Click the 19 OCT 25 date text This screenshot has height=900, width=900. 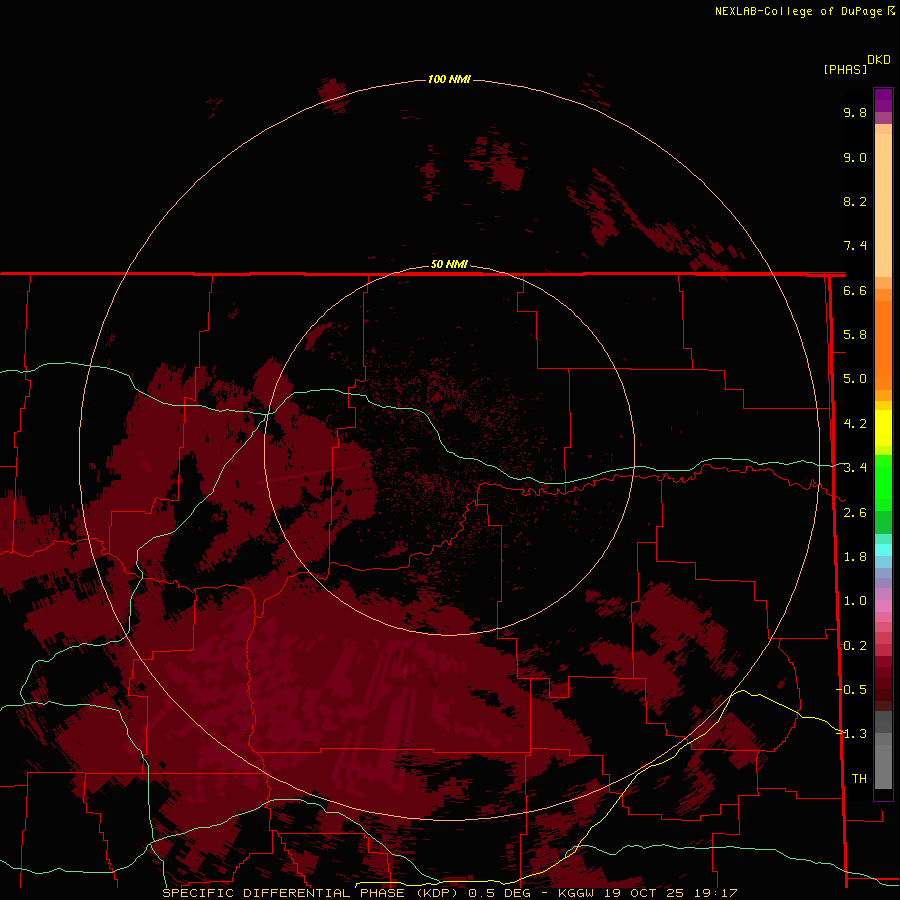point(642,893)
